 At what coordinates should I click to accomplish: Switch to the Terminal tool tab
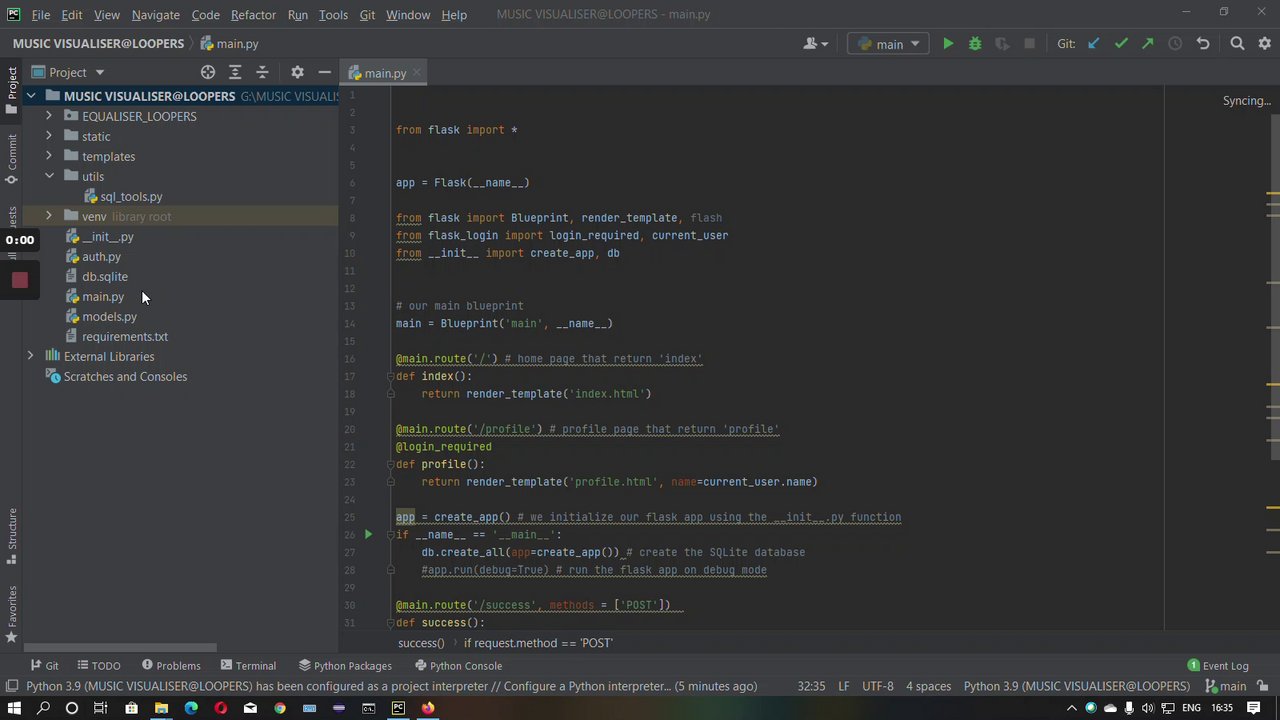point(248,666)
